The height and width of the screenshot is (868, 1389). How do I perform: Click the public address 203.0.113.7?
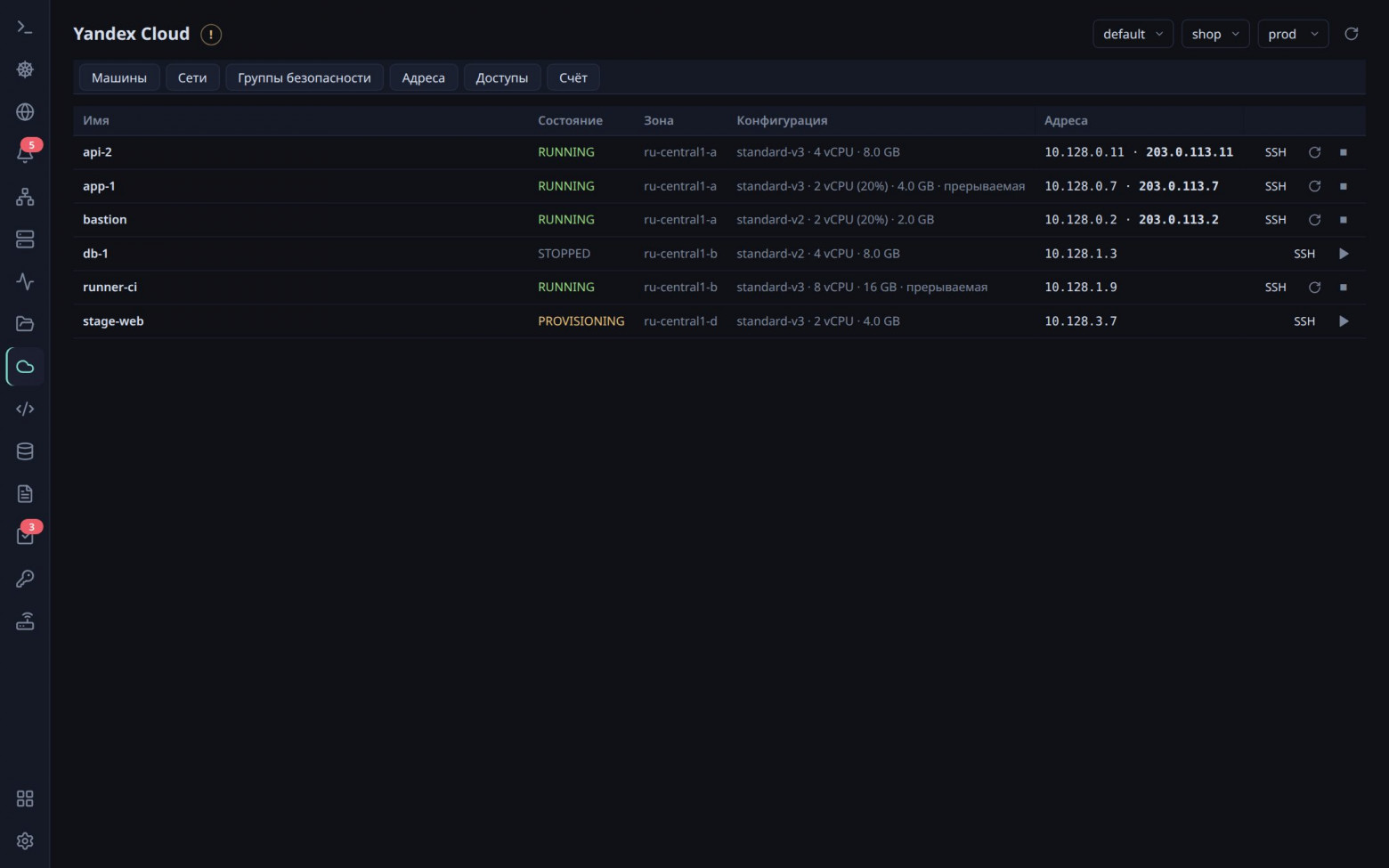tap(1179, 186)
